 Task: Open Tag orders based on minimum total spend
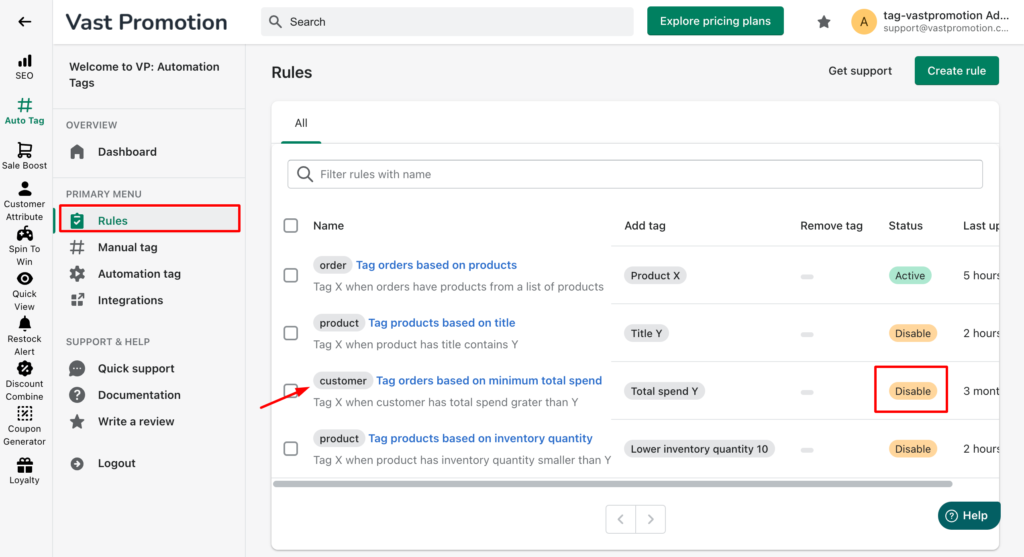click(x=489, y=381)
